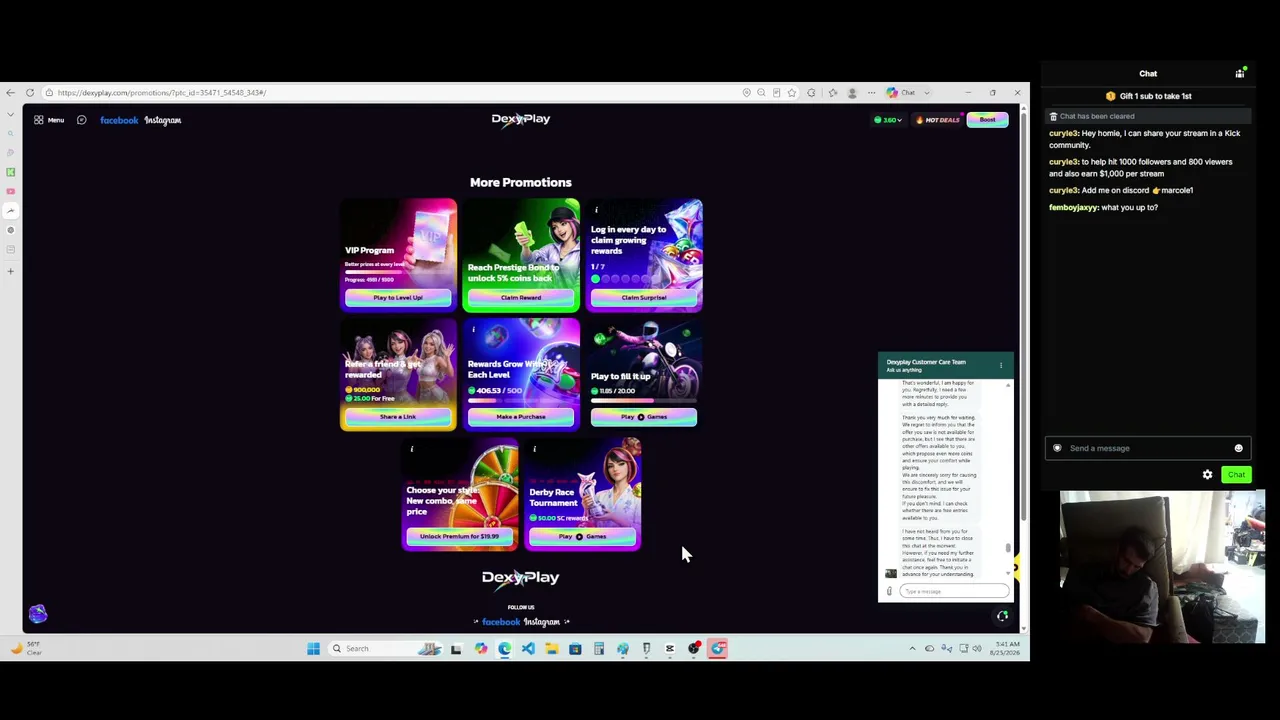Click the floating support headset icon

pos(1002,616)
